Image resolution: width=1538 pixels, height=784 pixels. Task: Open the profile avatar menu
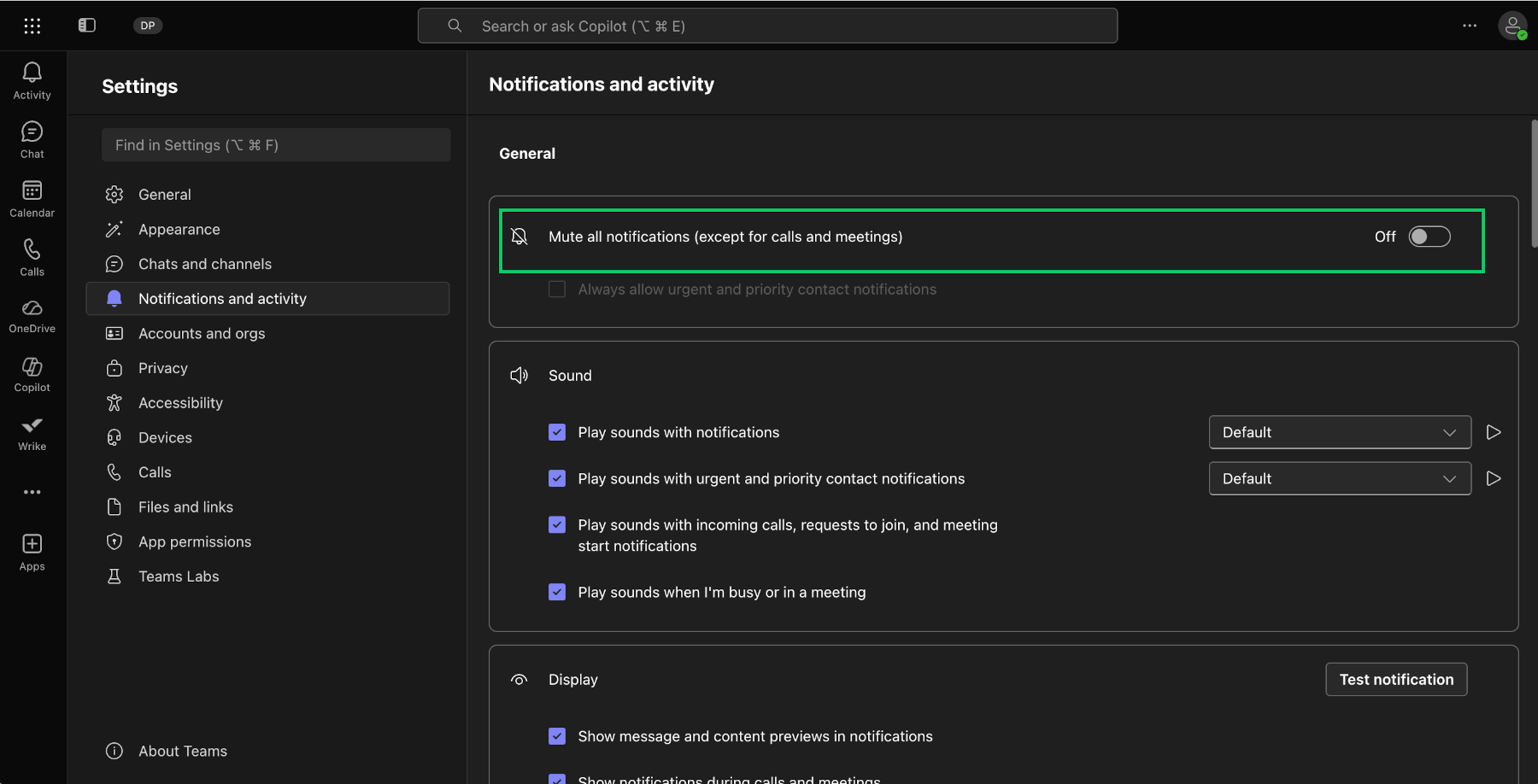[x=1513, y=26]
